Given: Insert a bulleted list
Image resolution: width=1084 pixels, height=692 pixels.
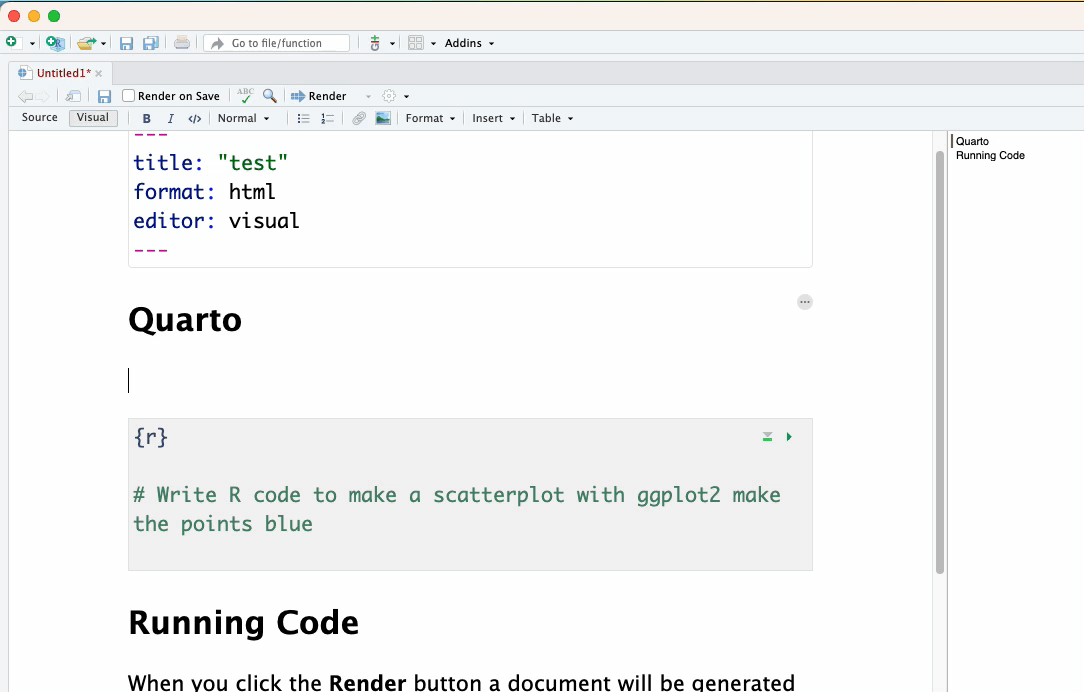Looking at the screenshot, I should [x=303, y=118].
